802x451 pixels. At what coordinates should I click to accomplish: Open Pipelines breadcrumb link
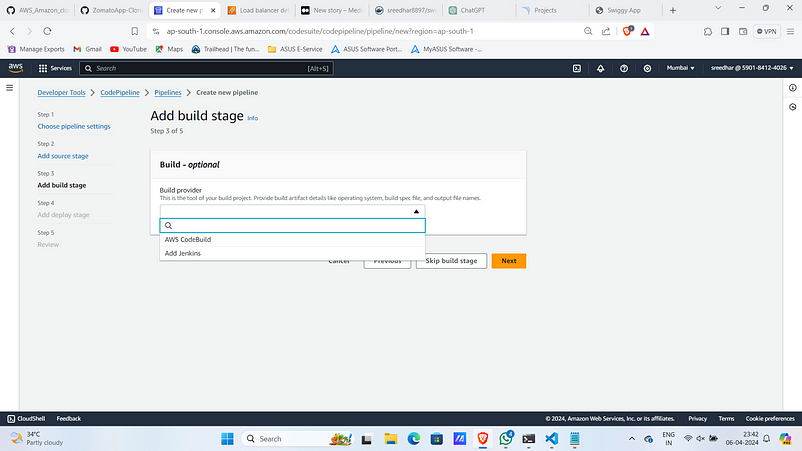point(168,93)
